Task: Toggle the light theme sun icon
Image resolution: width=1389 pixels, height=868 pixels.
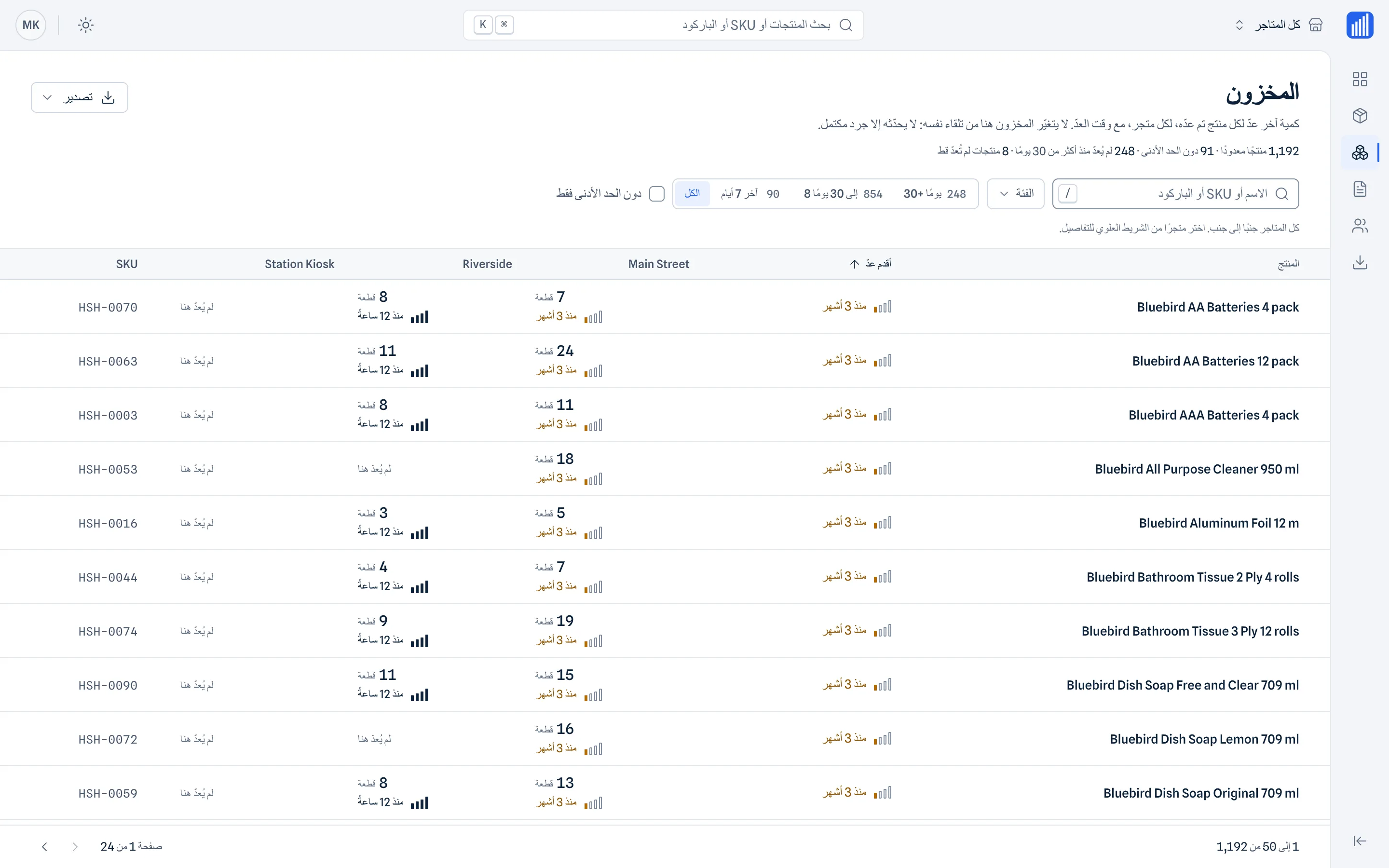Action: point(85,25)
